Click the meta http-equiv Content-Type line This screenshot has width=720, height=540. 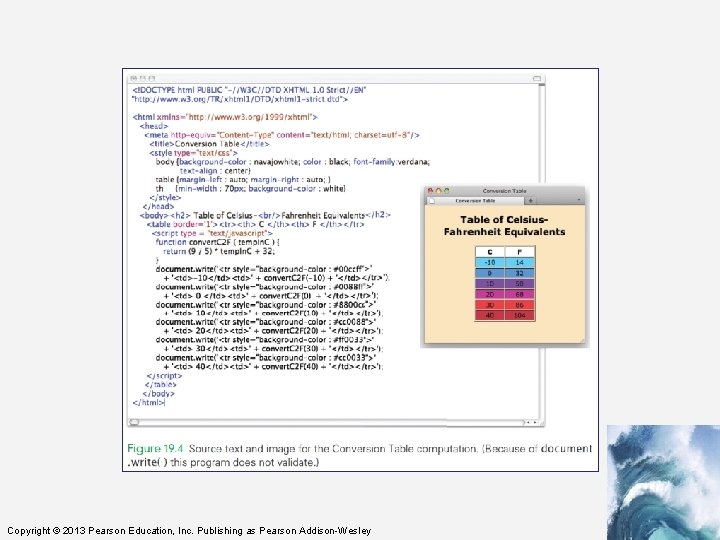click(281, 135)
